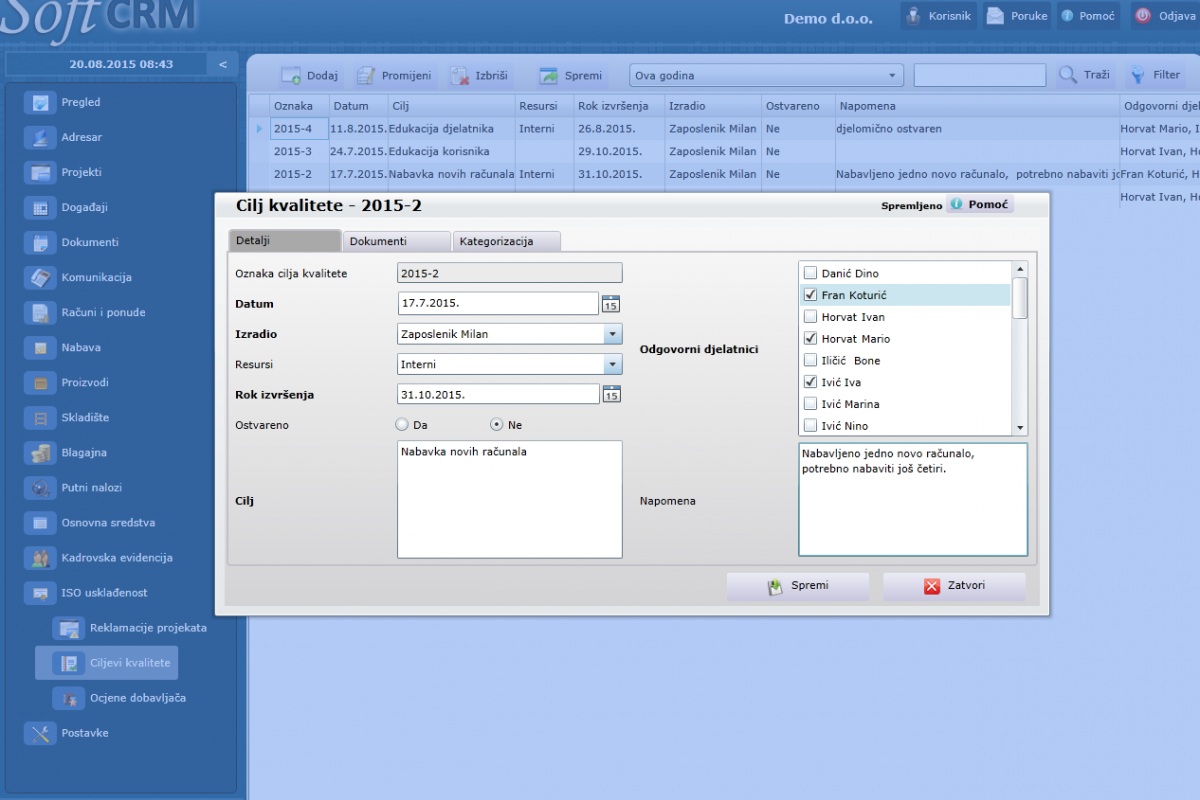Open the Pregled sidebar icon
This screenshot has width=1200, height=800.
41,102
